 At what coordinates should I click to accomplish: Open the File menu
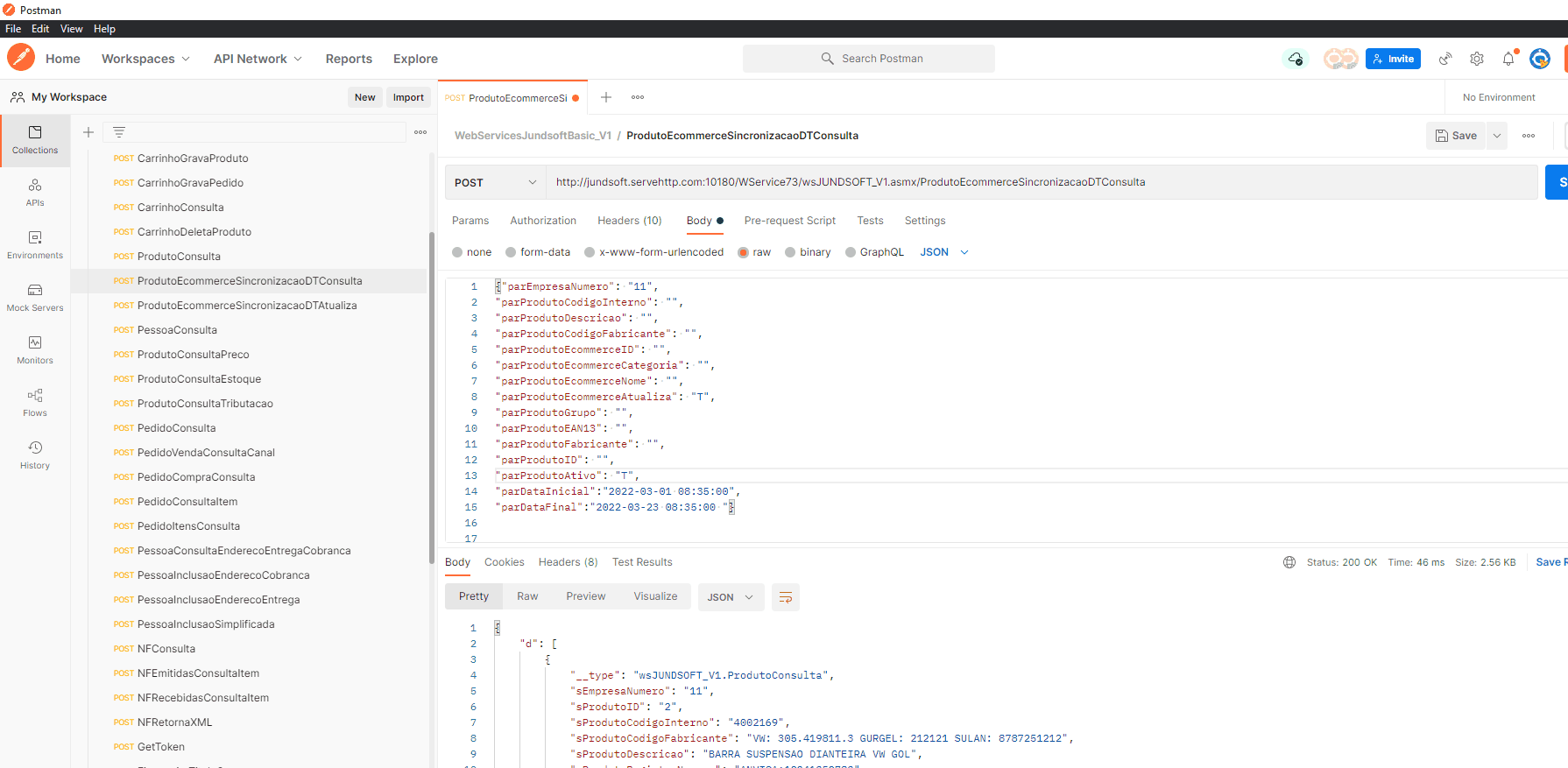point(13,29)
